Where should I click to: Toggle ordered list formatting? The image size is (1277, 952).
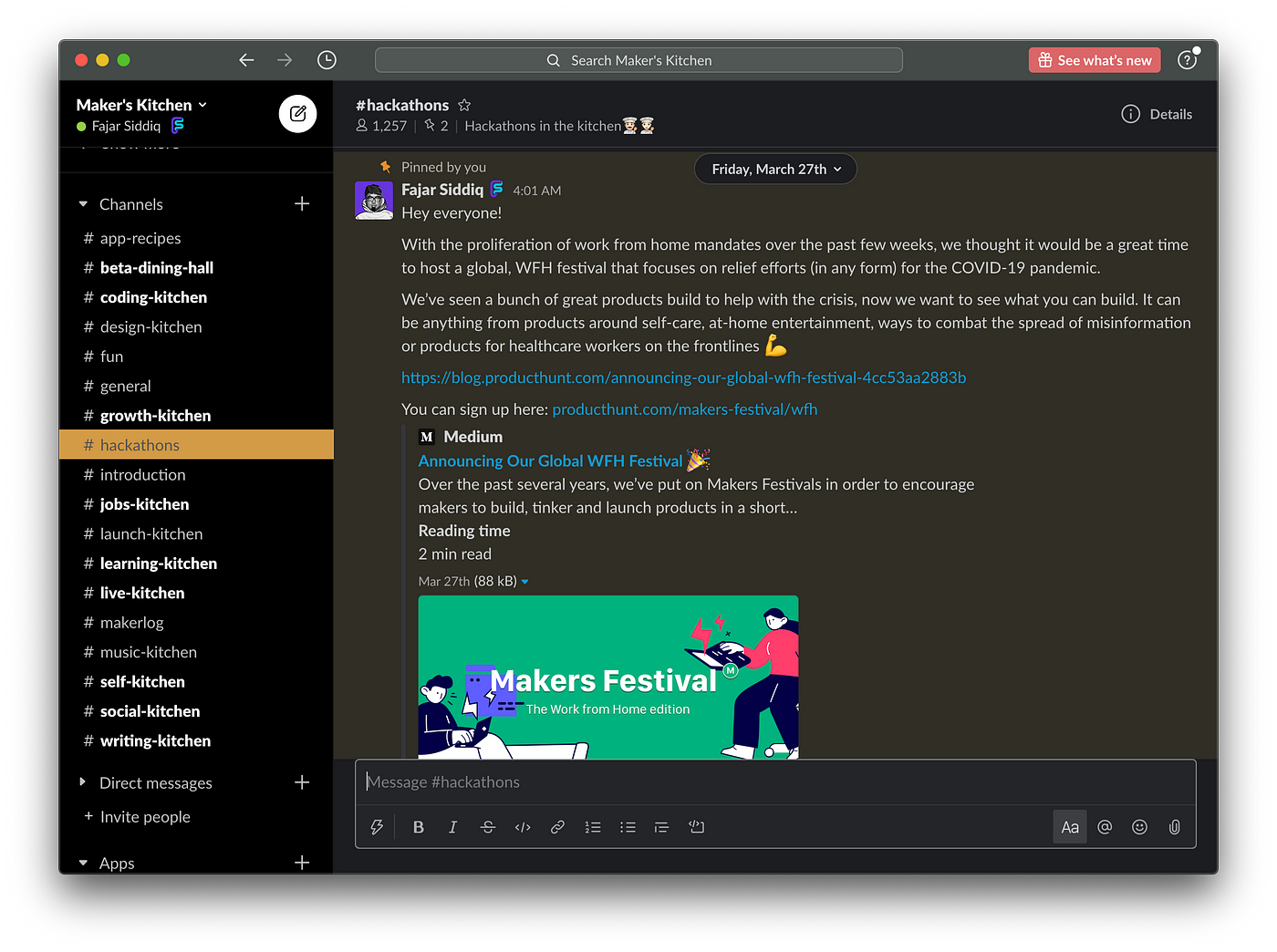(x=593, y=827)
